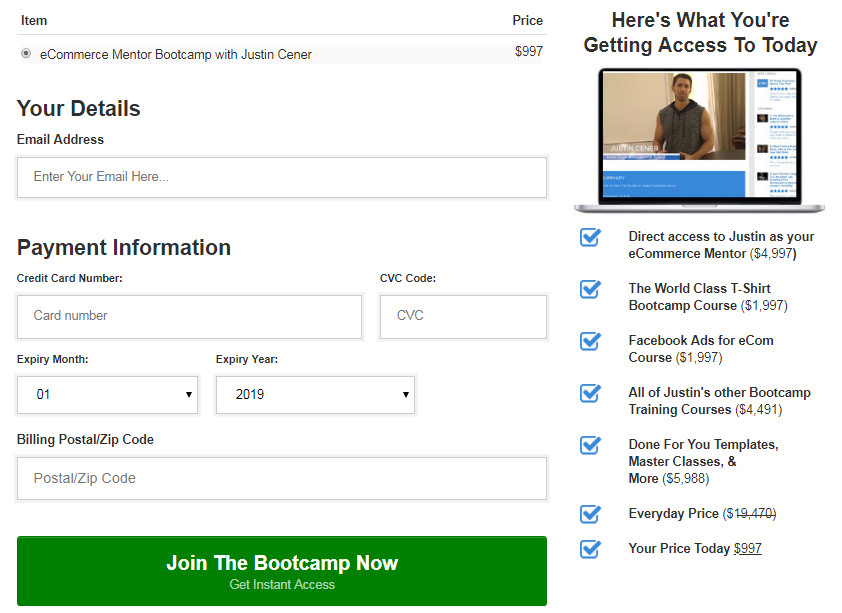842x613 pixels.
Task: Click the Billing Postal/Zip Code field
Action: 282,479
